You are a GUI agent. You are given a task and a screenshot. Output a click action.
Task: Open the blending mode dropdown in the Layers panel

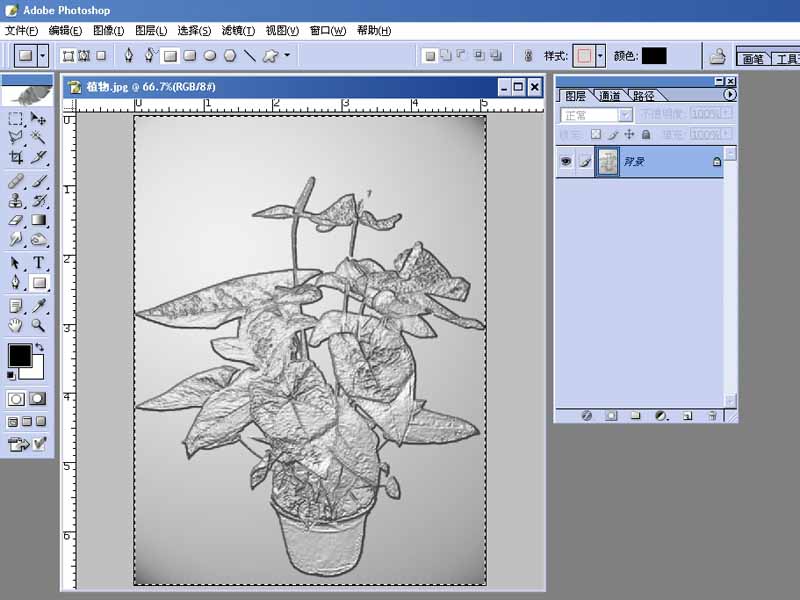pyautogui.click(x=627, y=114)
